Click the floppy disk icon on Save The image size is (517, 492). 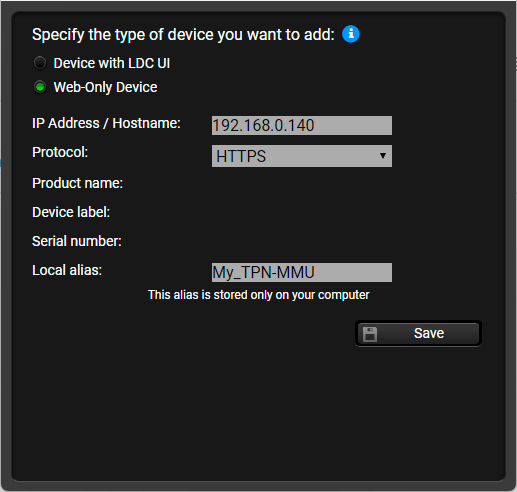370,334
